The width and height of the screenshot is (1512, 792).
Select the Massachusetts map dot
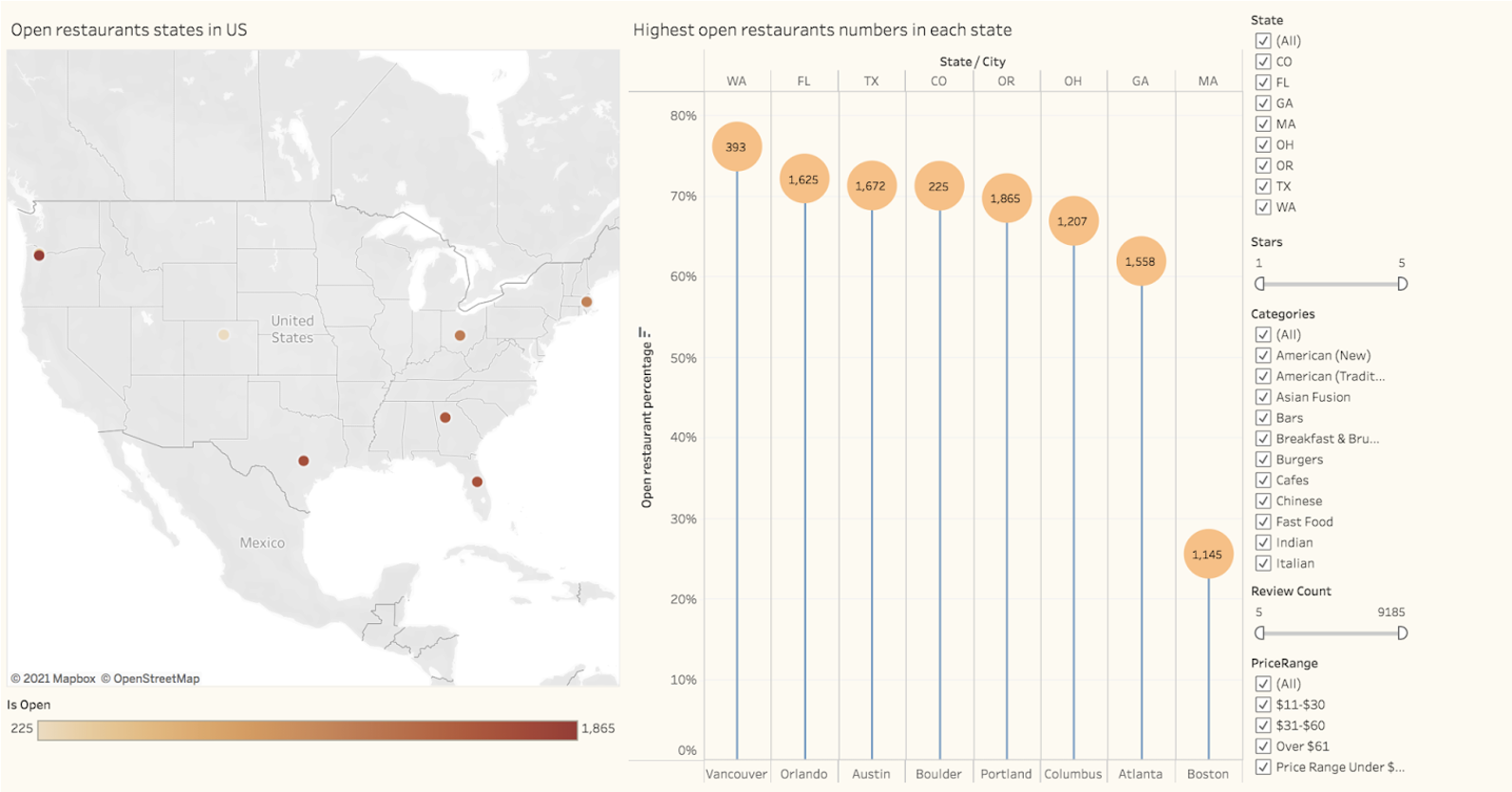click(x=587, y=302)
